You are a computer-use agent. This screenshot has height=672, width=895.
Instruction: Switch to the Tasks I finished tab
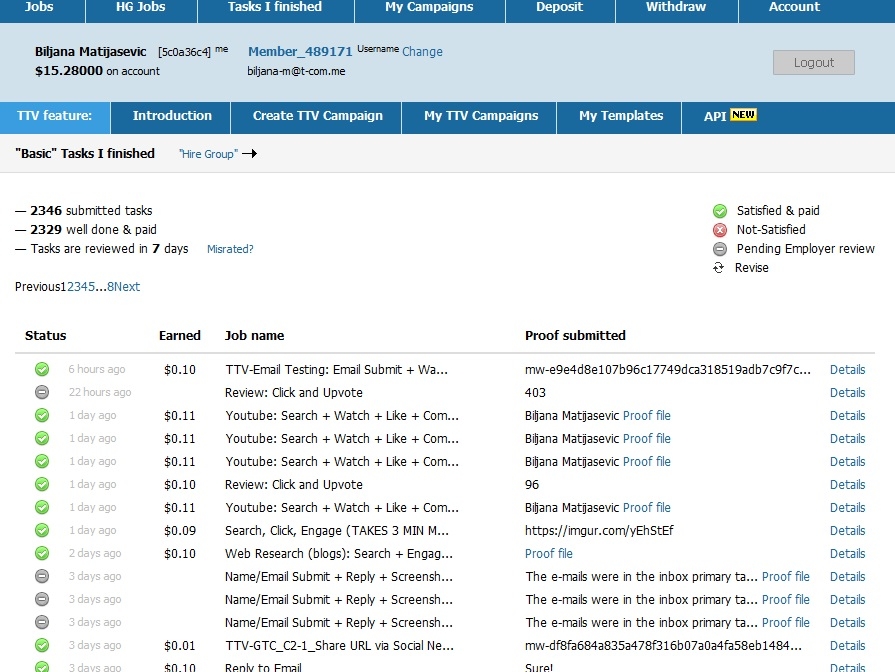tap(274, 7)
